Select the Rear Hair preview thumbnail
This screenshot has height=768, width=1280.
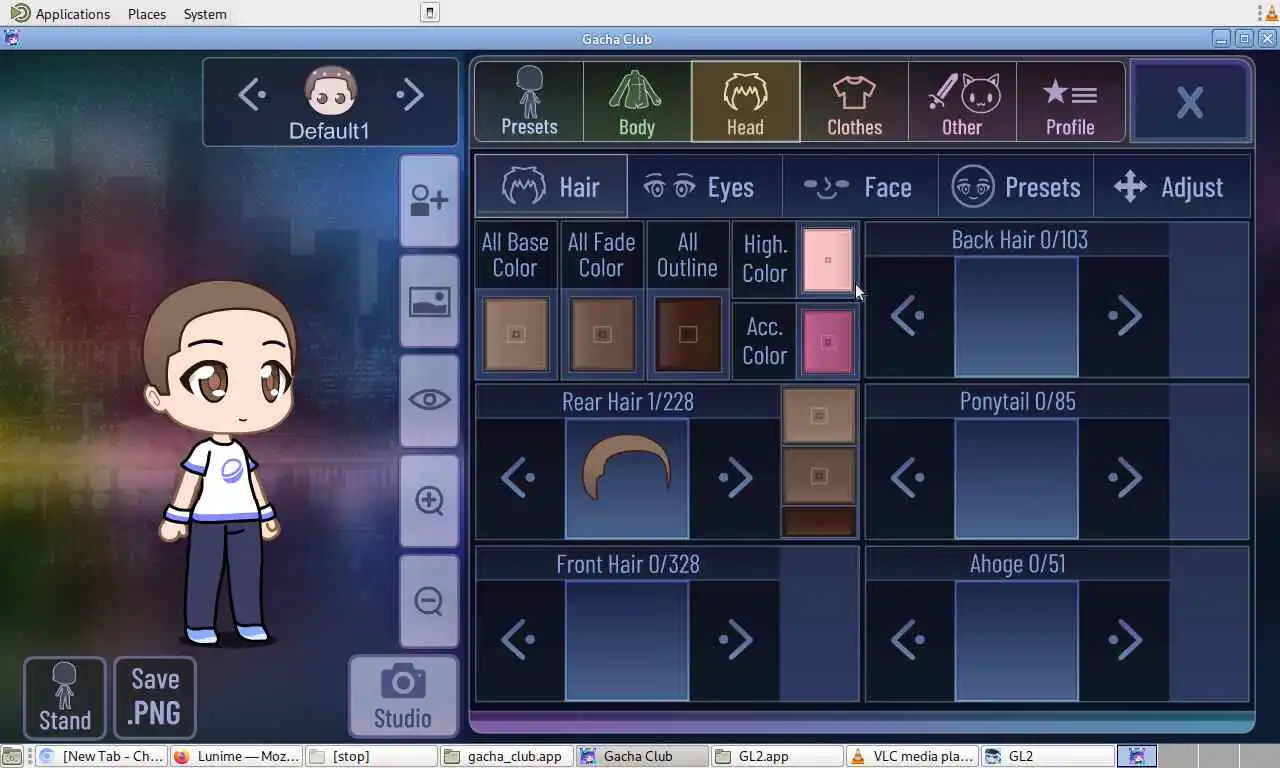627,478
